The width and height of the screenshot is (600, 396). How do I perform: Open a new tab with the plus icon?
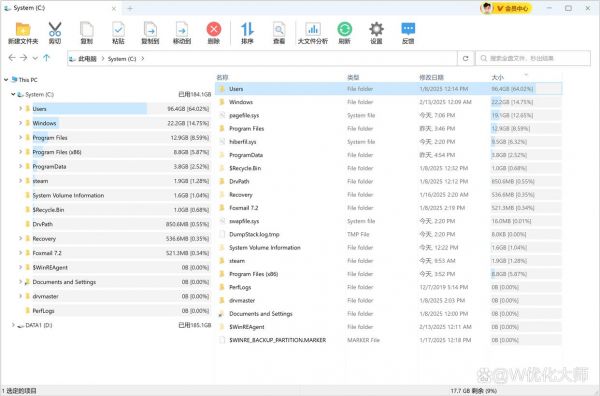pos(130,8)
